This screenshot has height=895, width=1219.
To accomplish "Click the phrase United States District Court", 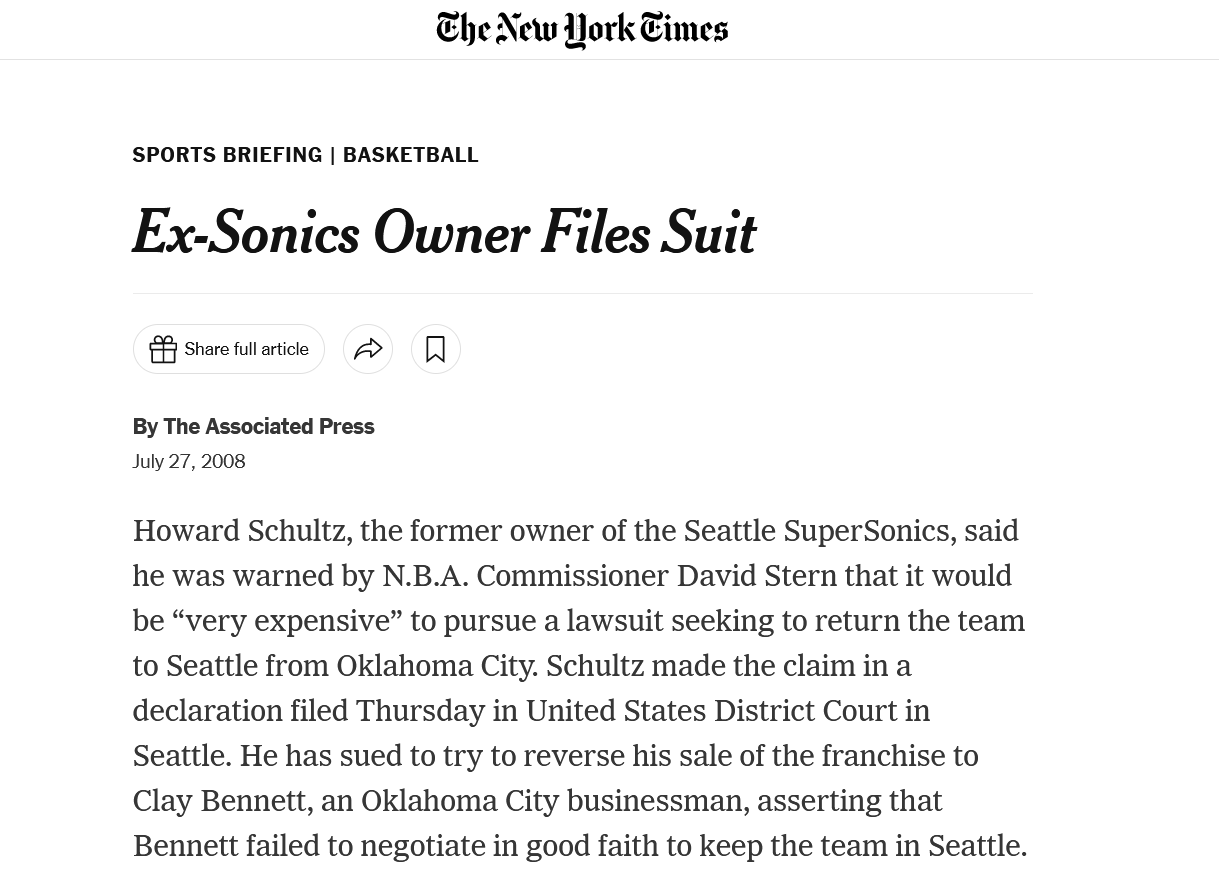I will tap(711, 711).
